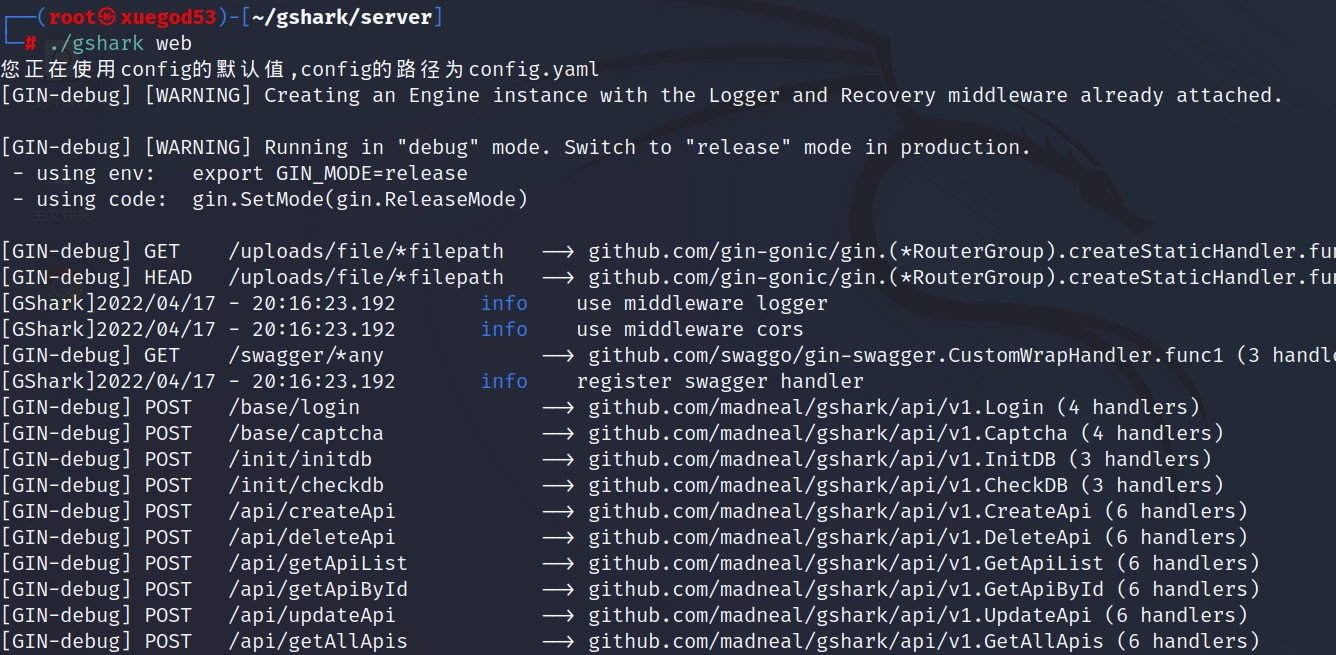The image size is (1336, 655).
Task: Click the blue info label before 'register swagger handler'
Action: (504, 381)
